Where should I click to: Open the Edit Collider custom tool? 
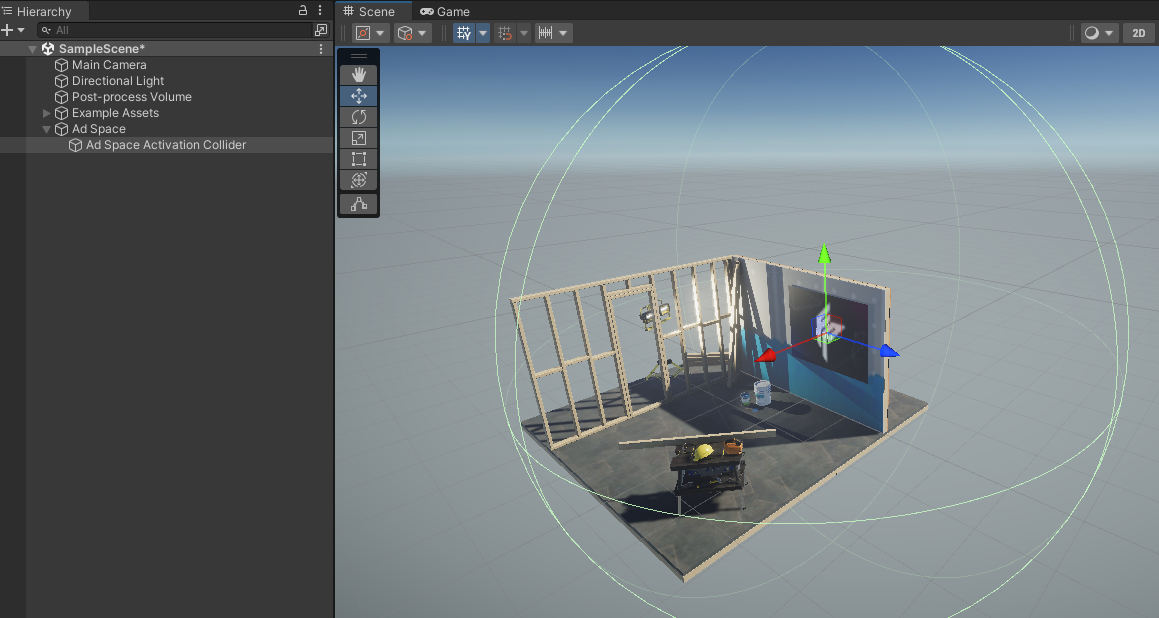coord(358,205)
